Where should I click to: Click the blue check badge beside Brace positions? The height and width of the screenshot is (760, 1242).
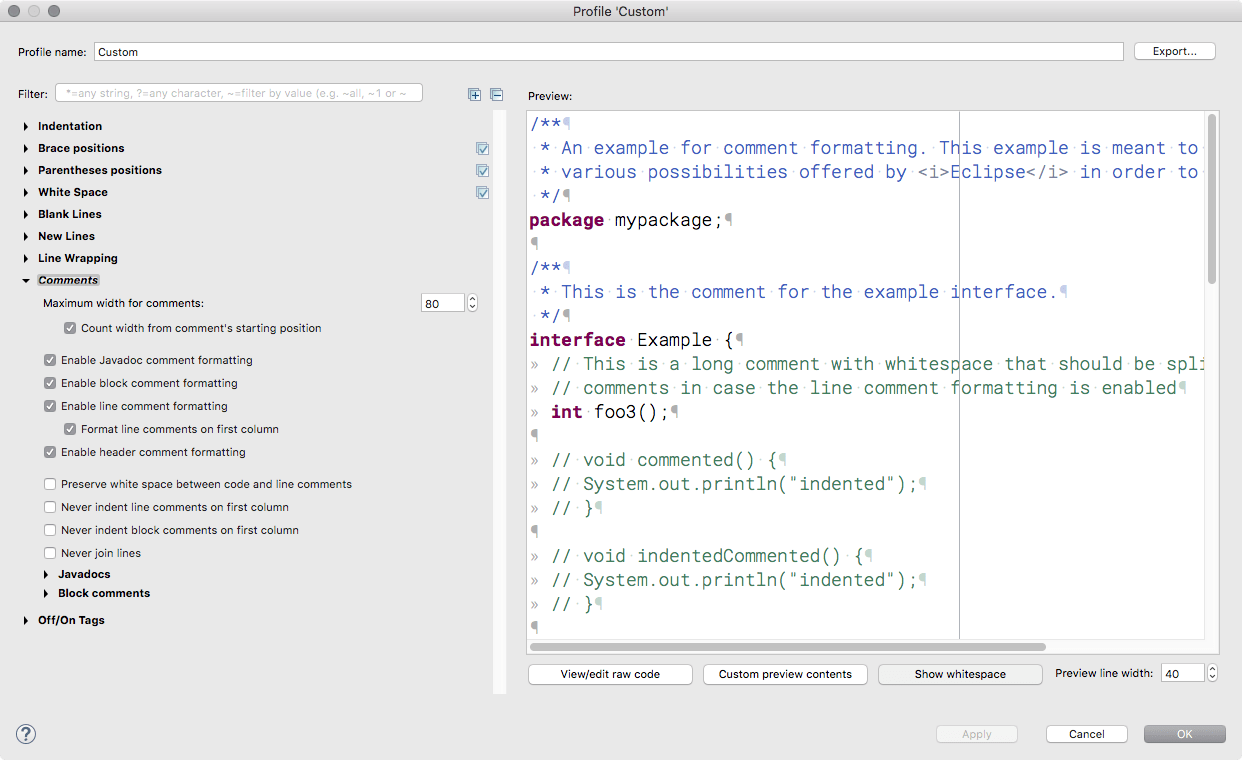point(482,147)
